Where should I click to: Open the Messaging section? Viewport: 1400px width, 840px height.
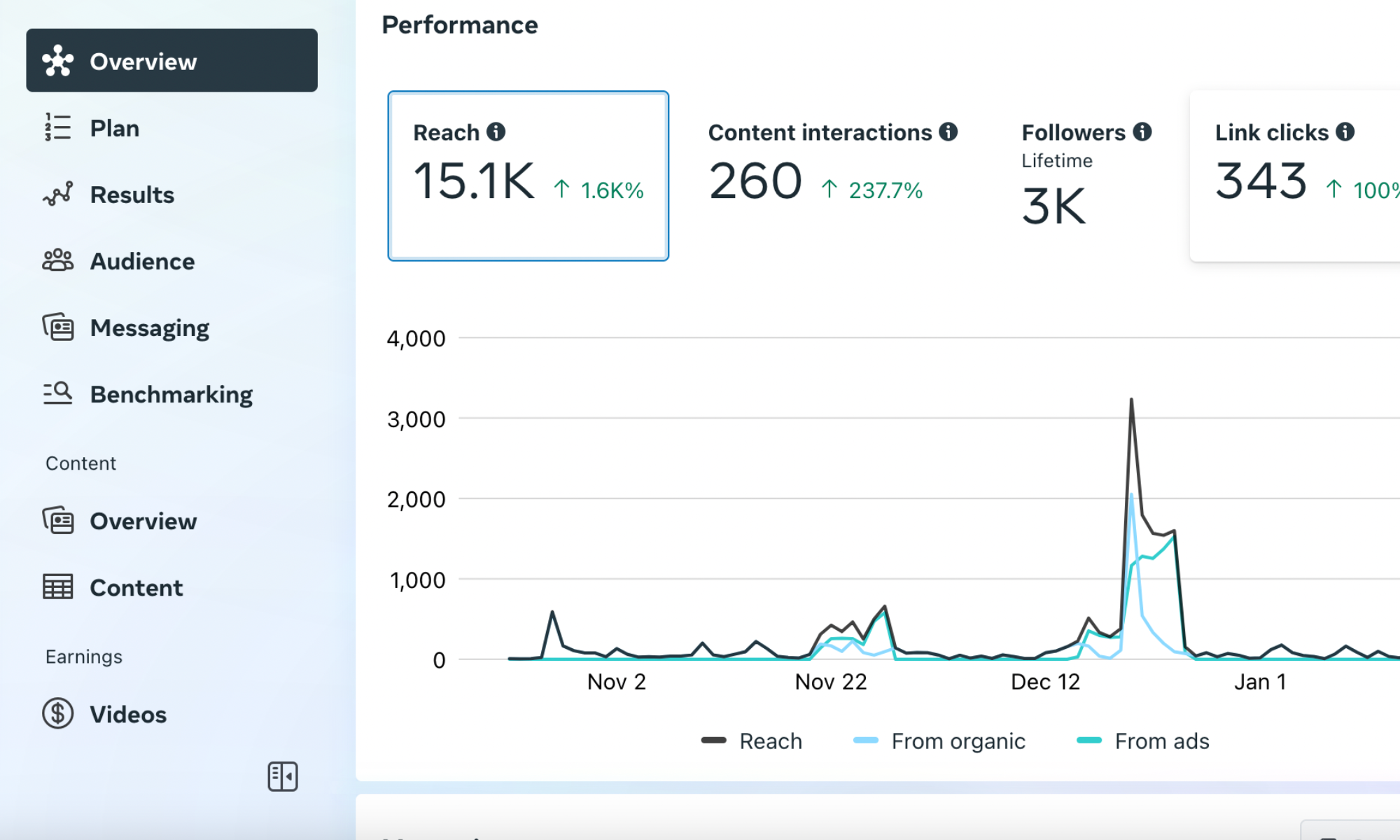[150, 328]
